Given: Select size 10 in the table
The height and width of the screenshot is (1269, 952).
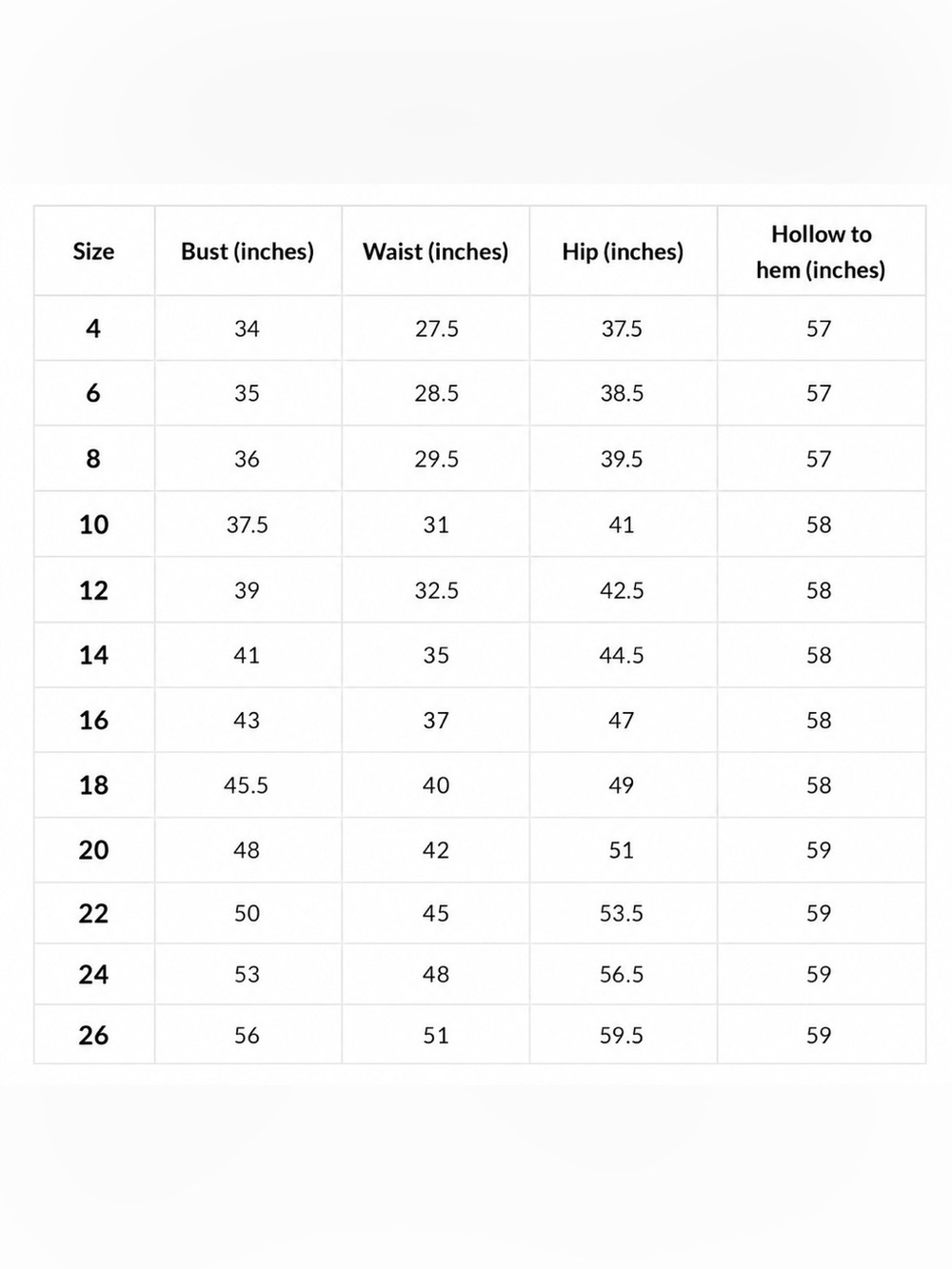Looking at the screenshot, I should pos(93,525).
